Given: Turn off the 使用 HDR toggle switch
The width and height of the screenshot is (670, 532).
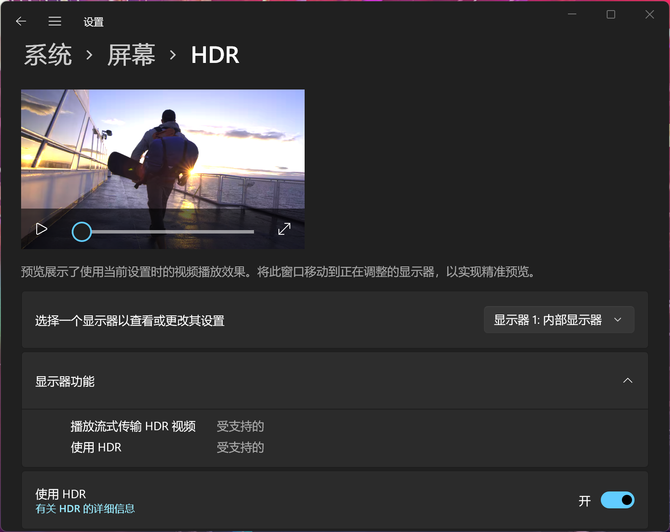Looking at the screenshot, I should tap(617, 500).
